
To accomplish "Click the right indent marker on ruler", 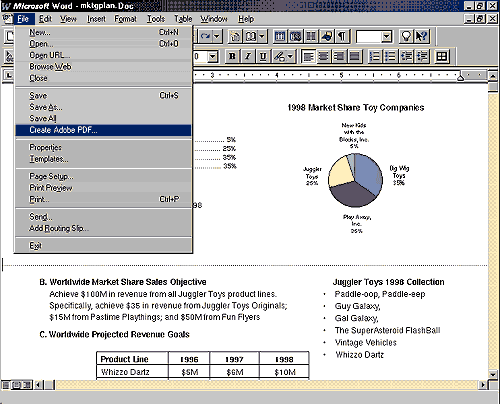I will click(x=460, y=78).
